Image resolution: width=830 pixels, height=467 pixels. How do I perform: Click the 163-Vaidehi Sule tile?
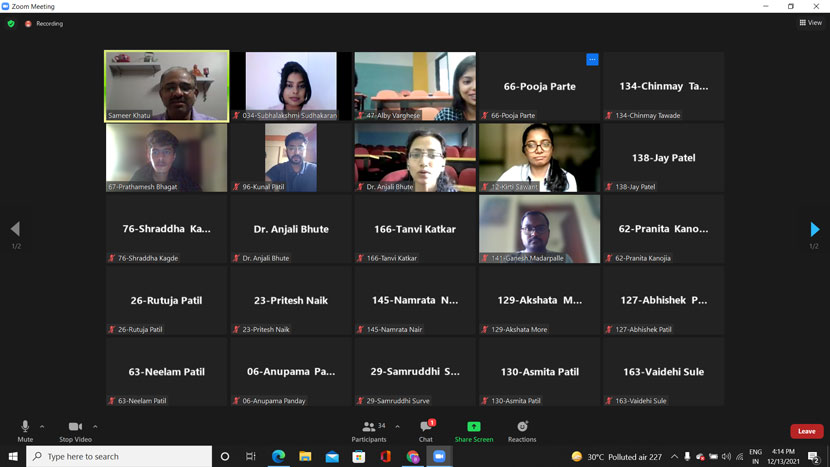click(663, 372)
